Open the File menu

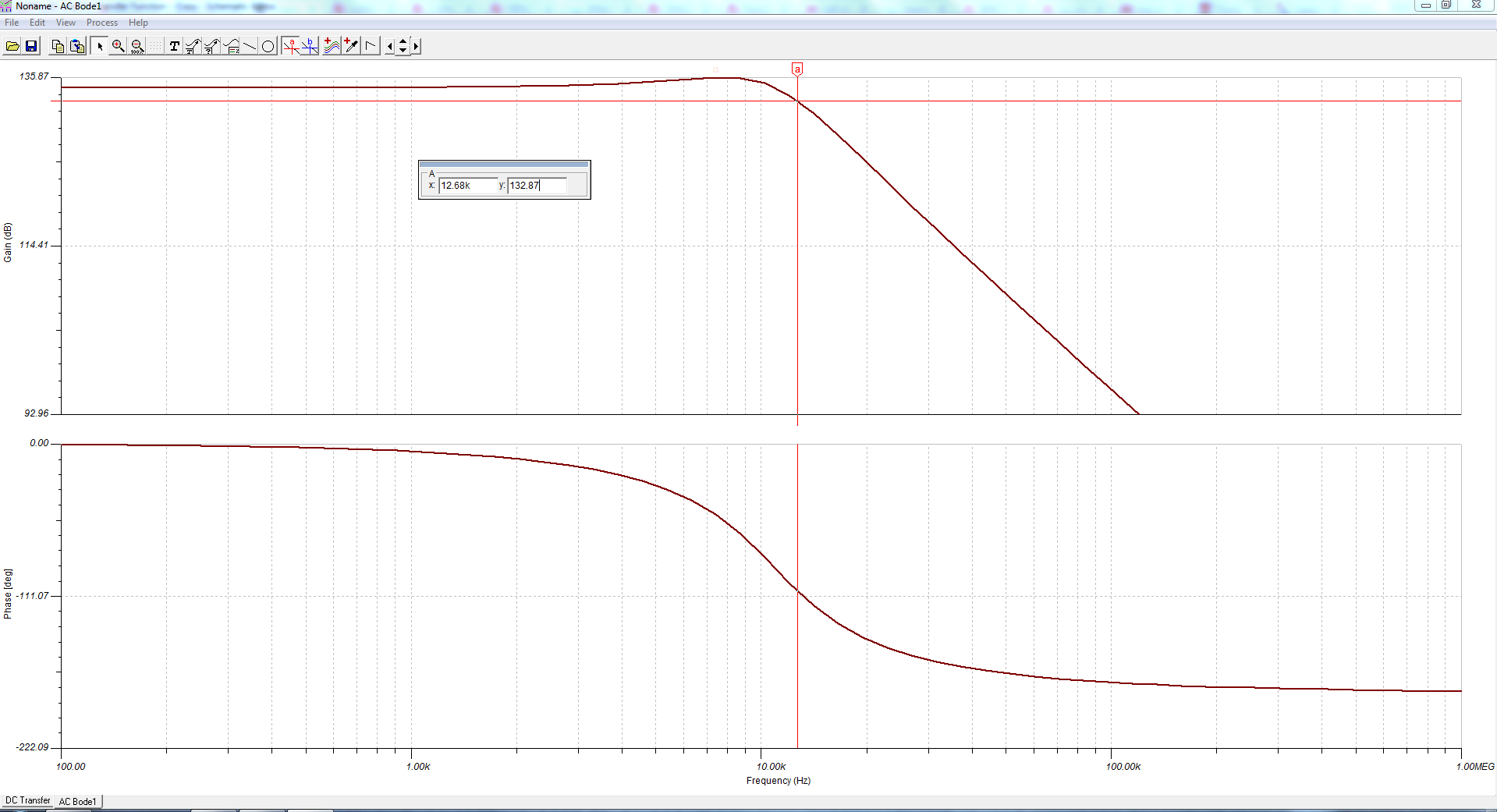point(12,23)
